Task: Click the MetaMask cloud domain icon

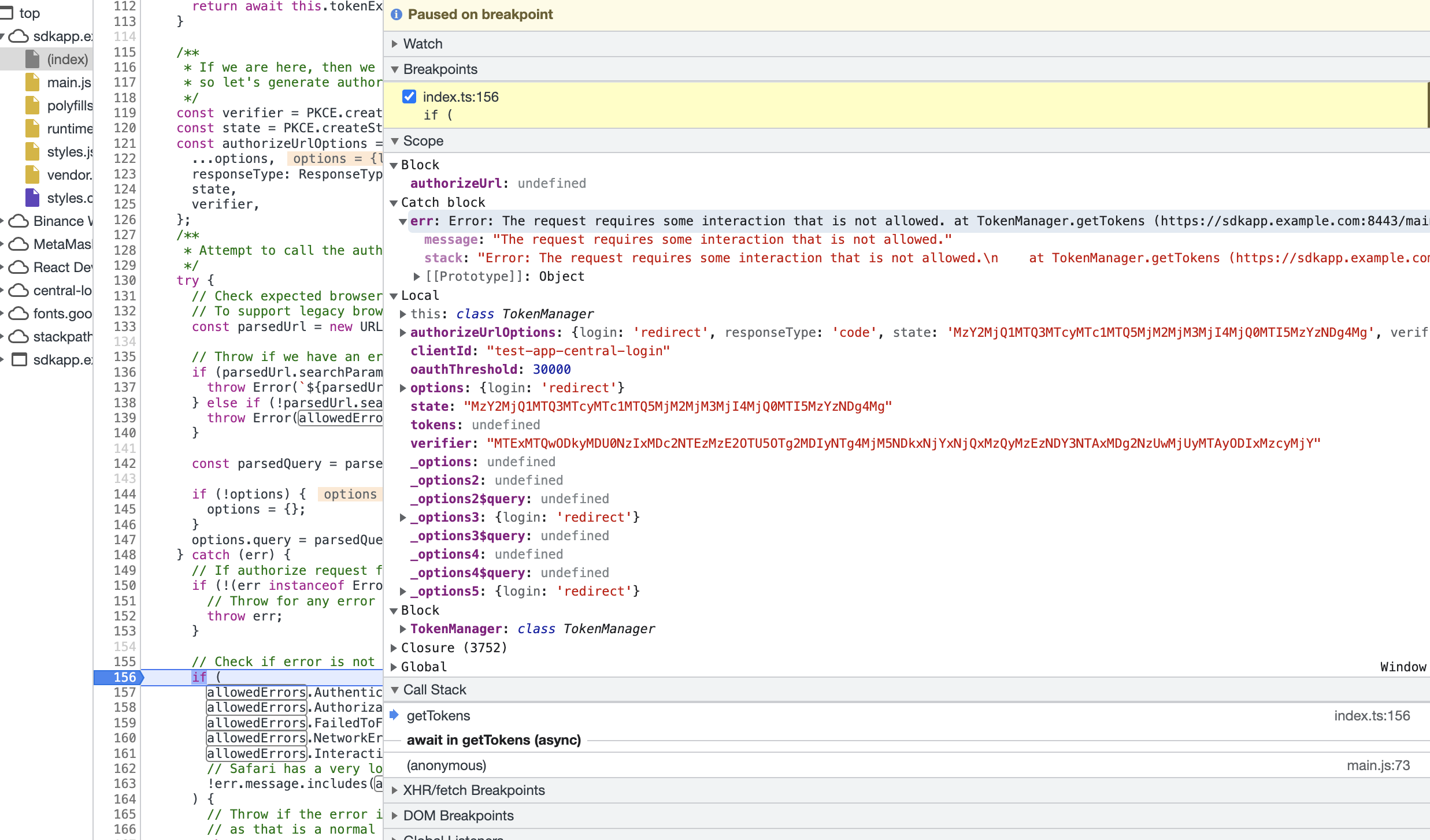Action: coord(19,244)
